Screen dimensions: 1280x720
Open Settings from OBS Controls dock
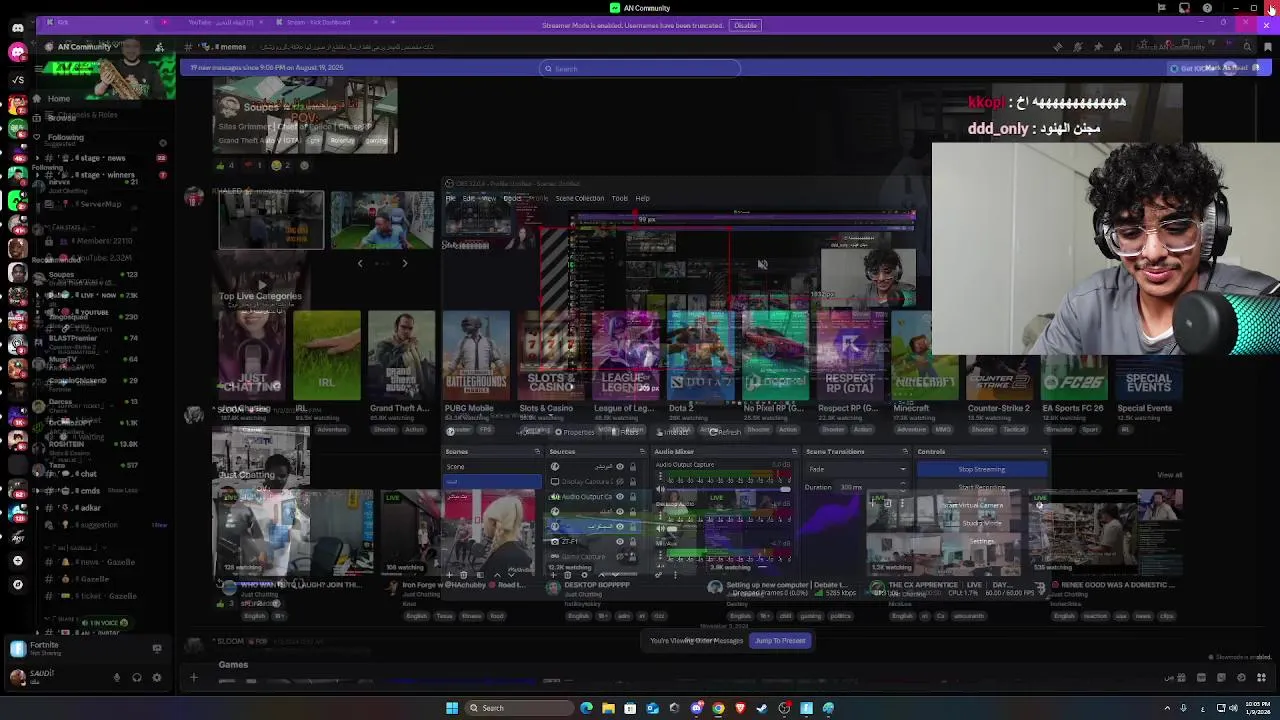[981, 542]
